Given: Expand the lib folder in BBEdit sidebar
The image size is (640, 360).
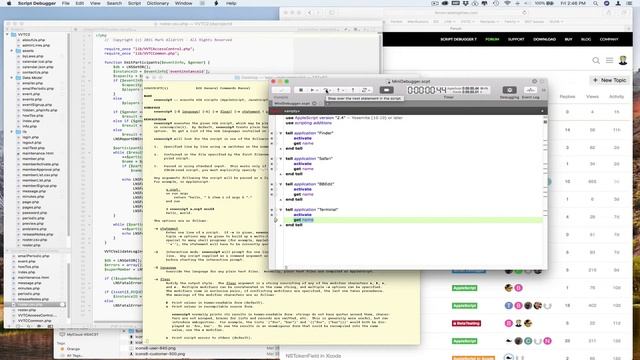Looking at the screenshot, I should click(x=12, y=132).
